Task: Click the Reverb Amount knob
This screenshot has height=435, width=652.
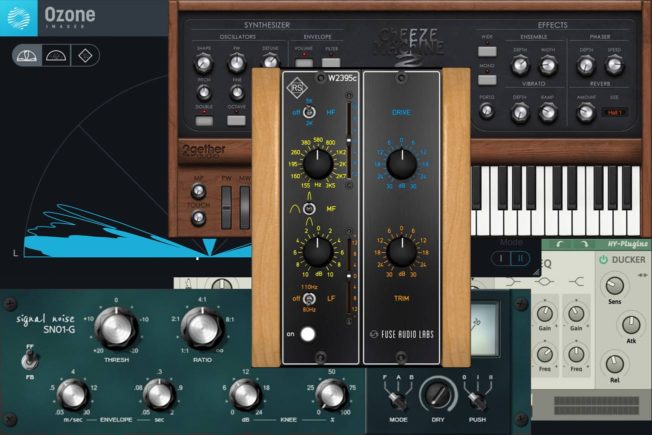Action: pyautogui.click(x=586, y=113)
